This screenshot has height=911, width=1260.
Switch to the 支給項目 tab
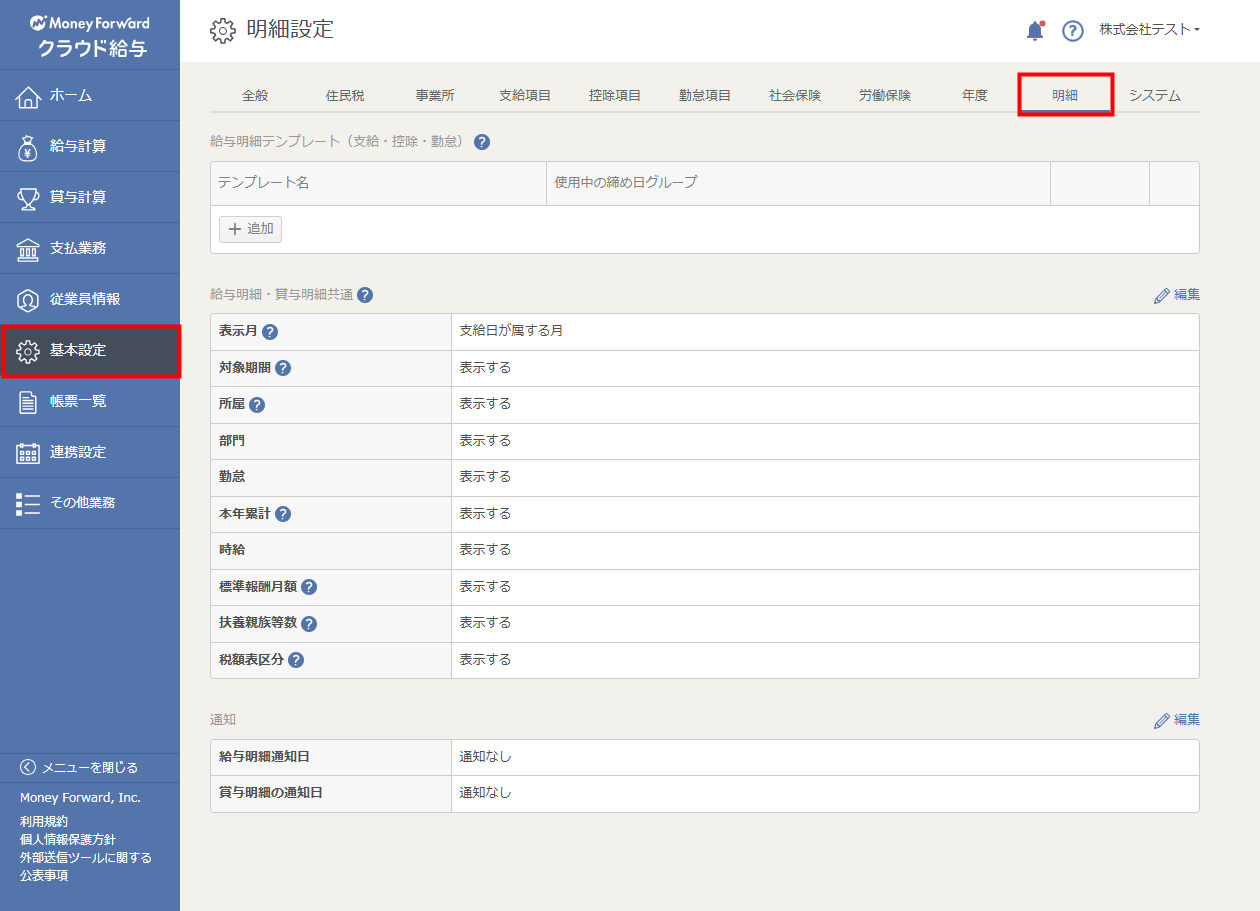click(525, 96)
